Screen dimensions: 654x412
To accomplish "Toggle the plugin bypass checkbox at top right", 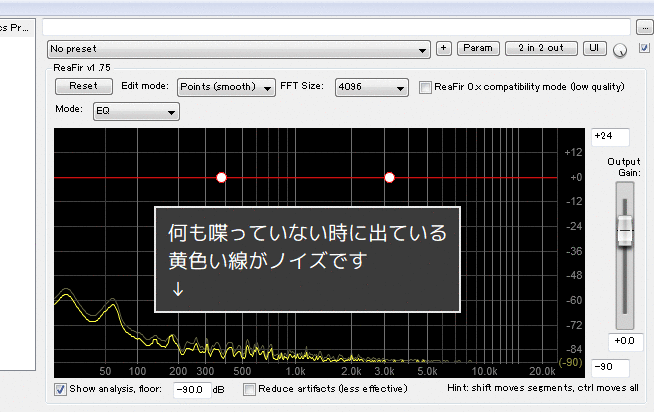I will click(644, 48).
